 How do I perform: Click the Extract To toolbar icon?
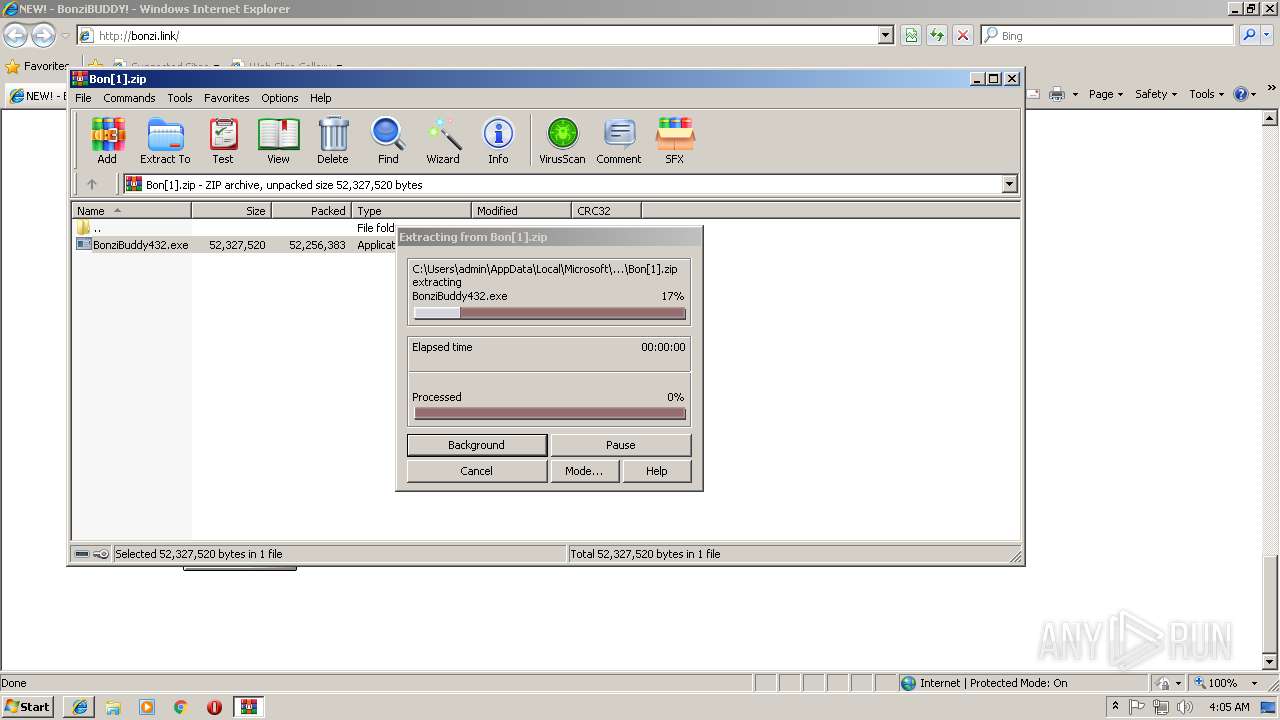(x=165, y=140)
